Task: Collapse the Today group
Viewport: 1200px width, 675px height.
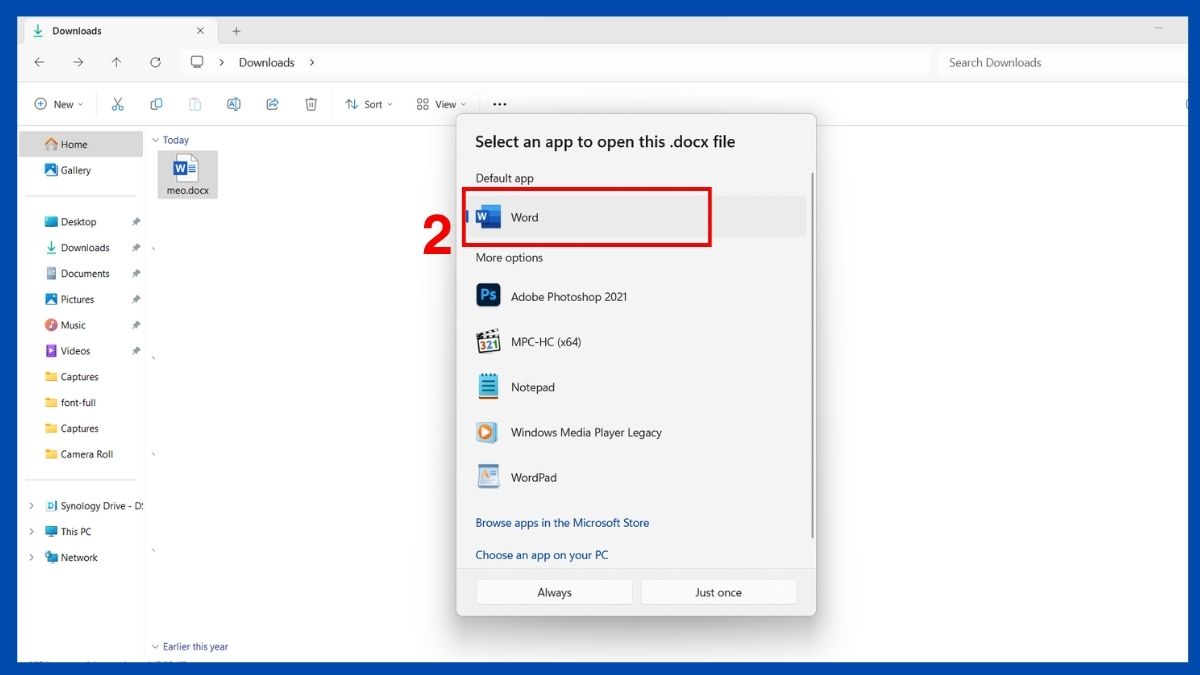Action: 155,140
